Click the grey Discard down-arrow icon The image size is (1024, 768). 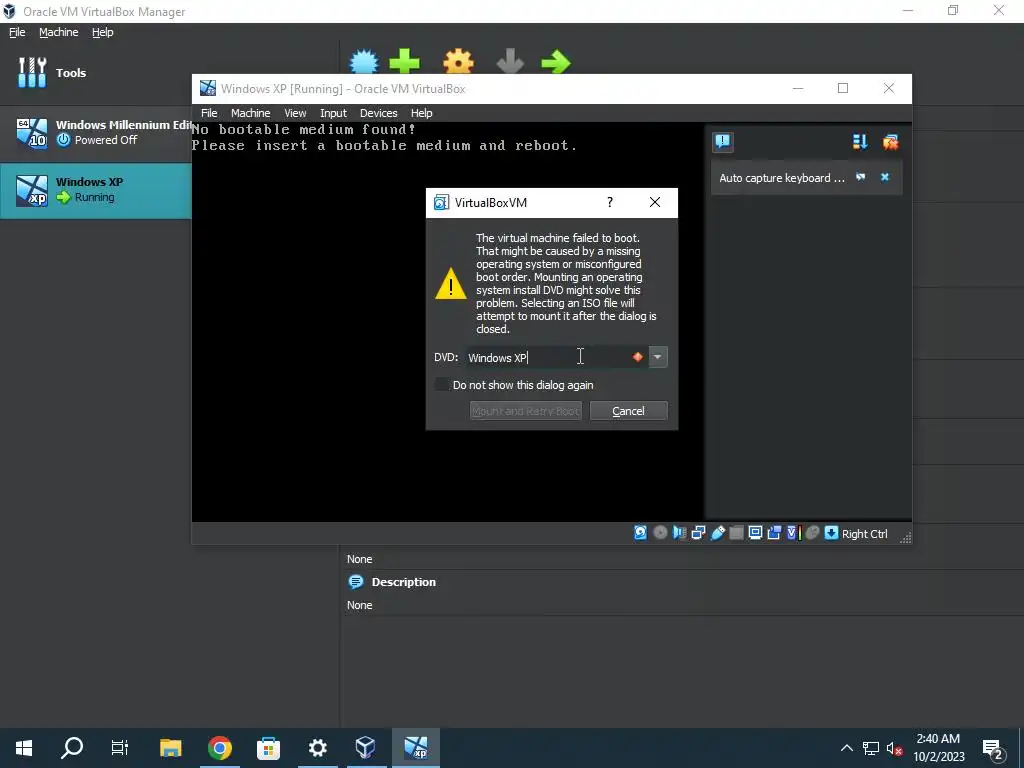[509, 62]
